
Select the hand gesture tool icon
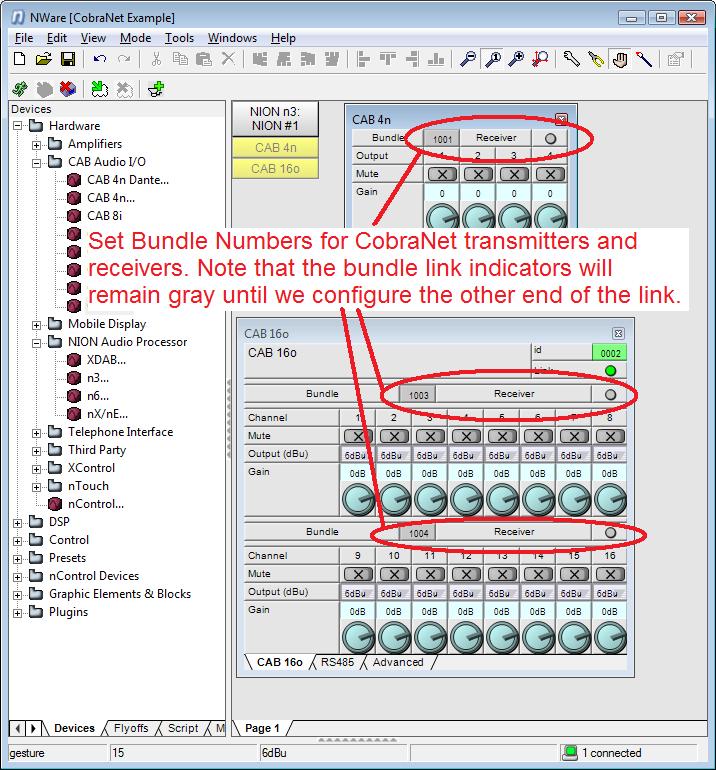click(620, 59)
